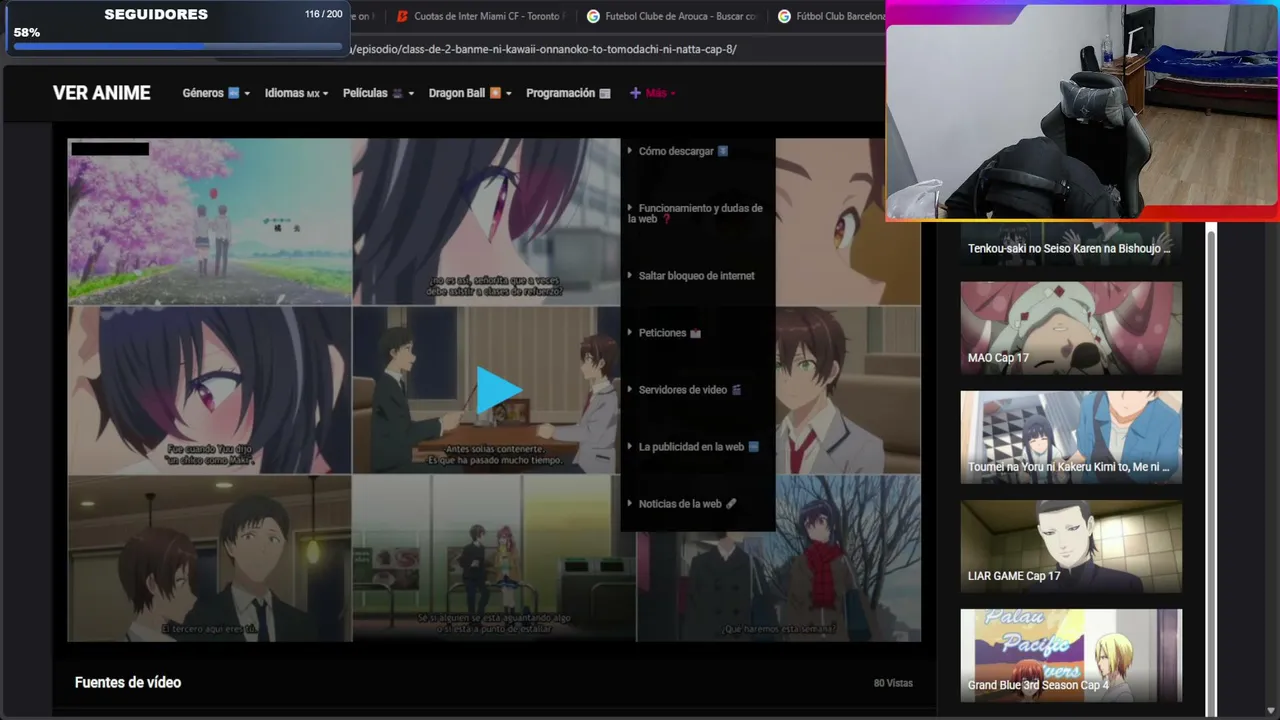Viewport: 1280px width, 720px height.
Task: Switch to Fútbol Club Barcelona tab
Action: click(830, 16)
